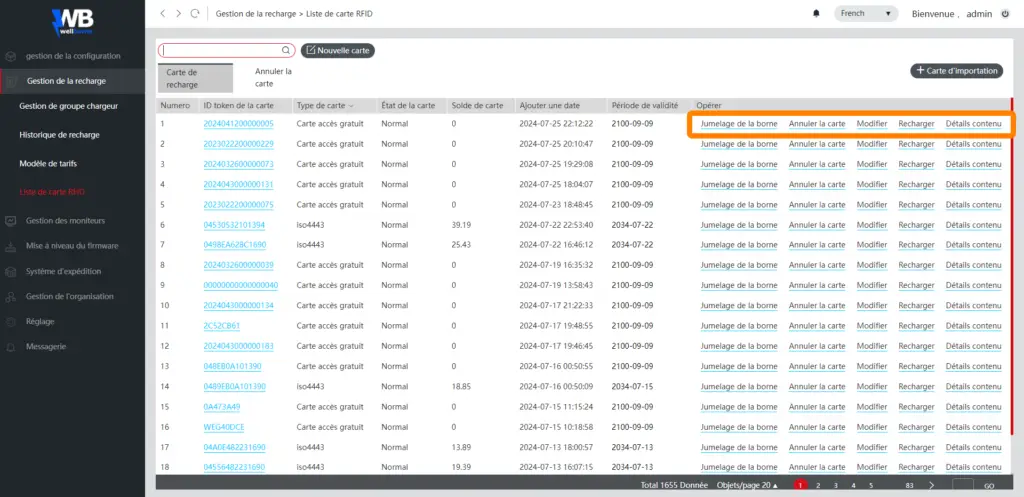Click Carte d'importation button

pos(957,71)
